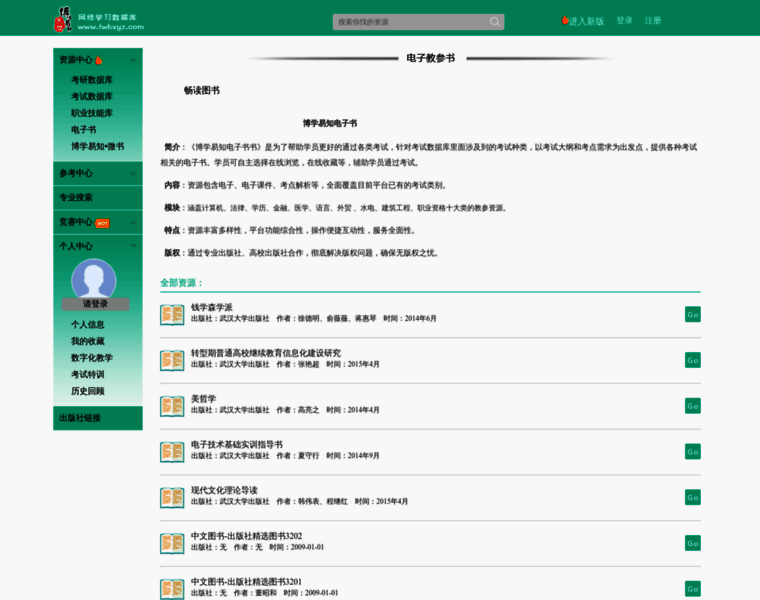Click the 请登录 button under the avatar
Image resolution: width=760 pixels, height=600 pixels.
[95, 304]
